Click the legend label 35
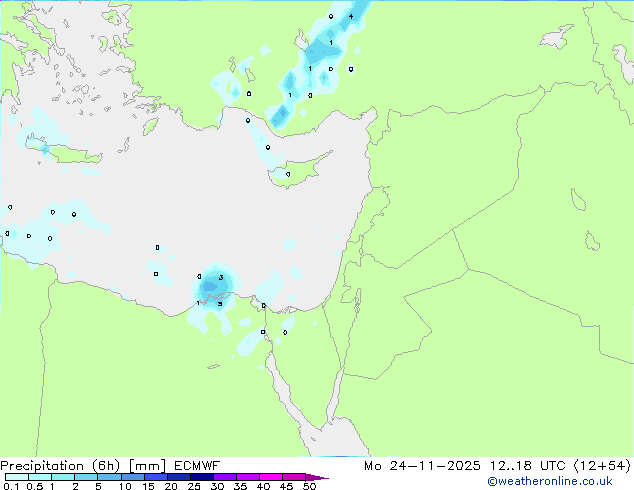Image resolution: width=634 pixels, height=490 pixels. [240, 486]
